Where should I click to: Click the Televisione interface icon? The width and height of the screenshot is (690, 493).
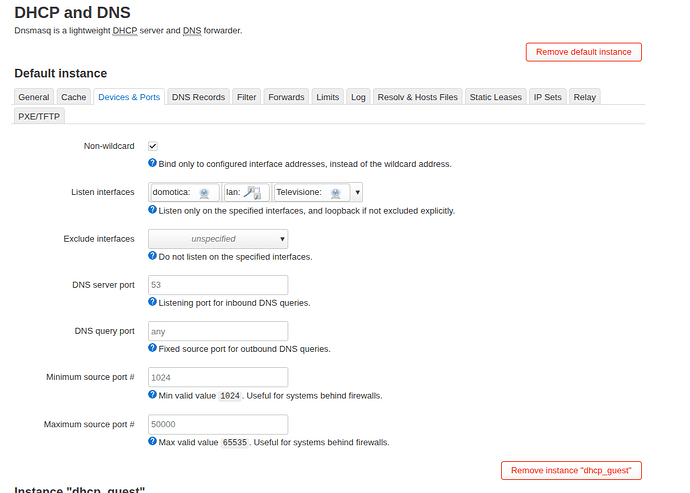pos(336,192)
